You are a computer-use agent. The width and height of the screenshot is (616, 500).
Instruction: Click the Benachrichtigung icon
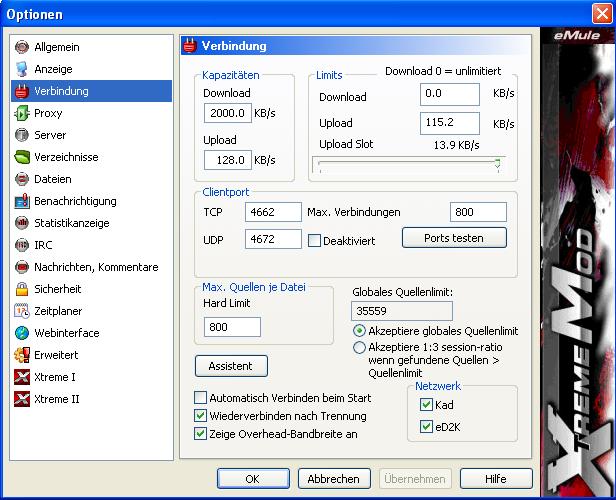pyautogui.click(x=22, y=201)
